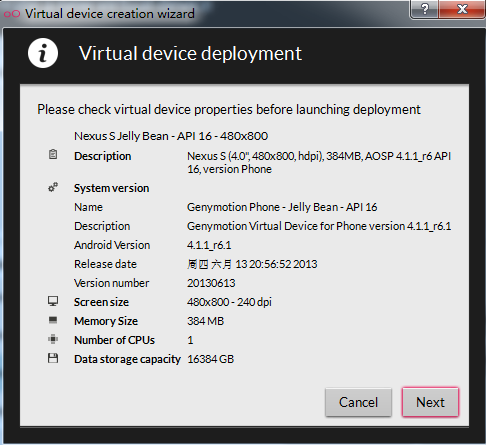Click the 'System version' label
The image size is (486, 445).
(x=111, y=188)
